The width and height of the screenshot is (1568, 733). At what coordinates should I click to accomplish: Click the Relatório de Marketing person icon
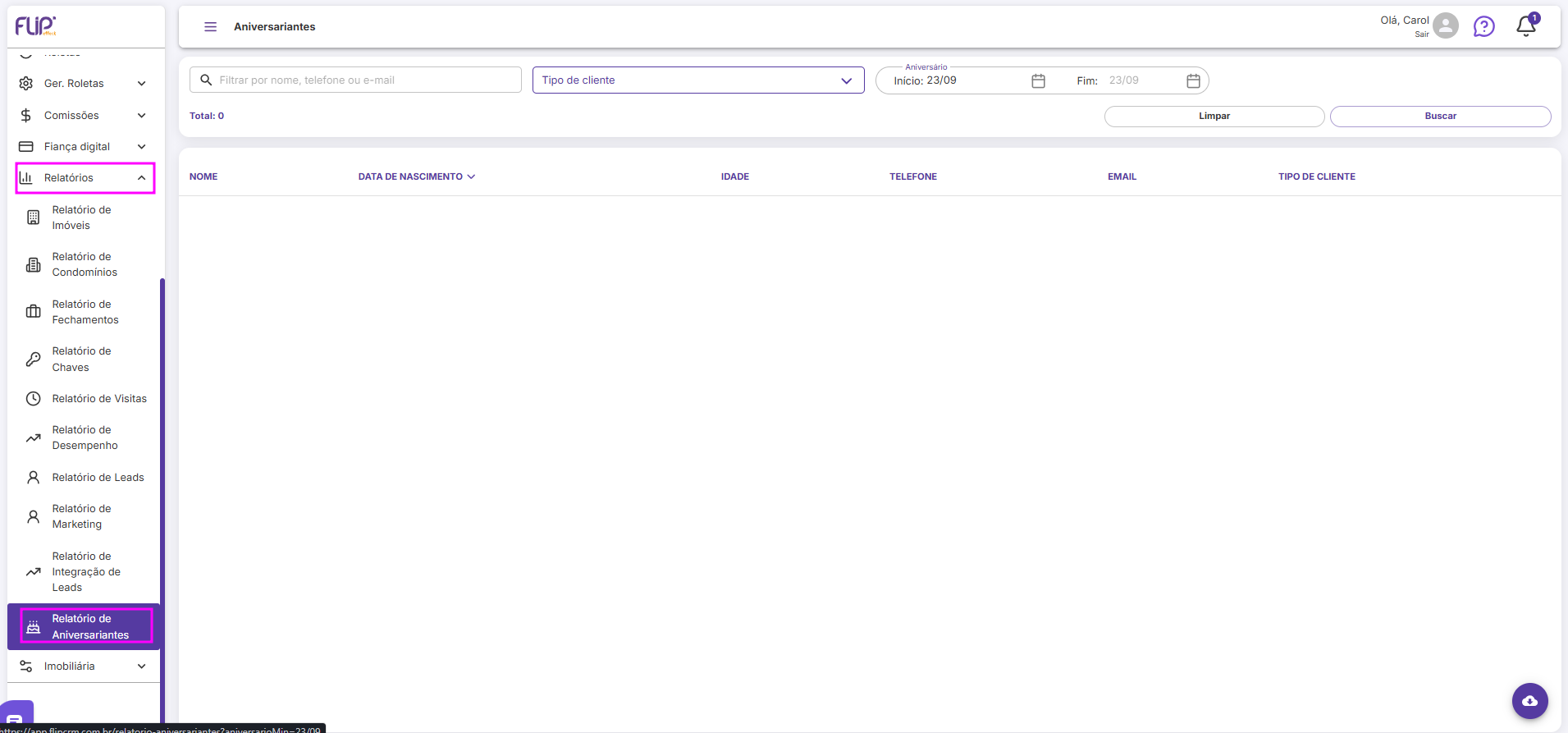click(34, 517)
